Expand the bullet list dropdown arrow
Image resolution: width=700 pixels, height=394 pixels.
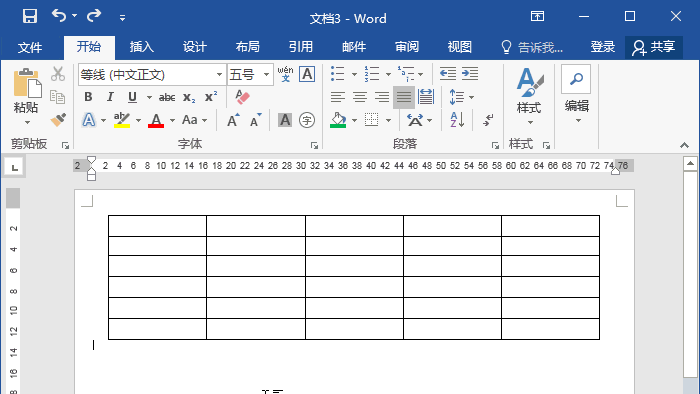(354, 74)
